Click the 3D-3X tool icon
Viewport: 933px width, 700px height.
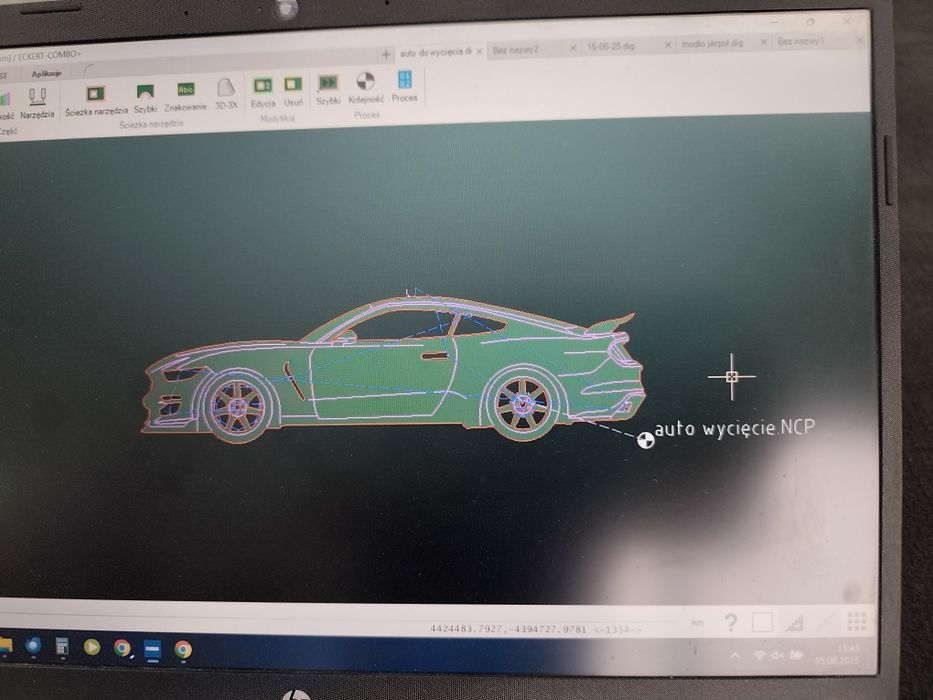[226, 93]
